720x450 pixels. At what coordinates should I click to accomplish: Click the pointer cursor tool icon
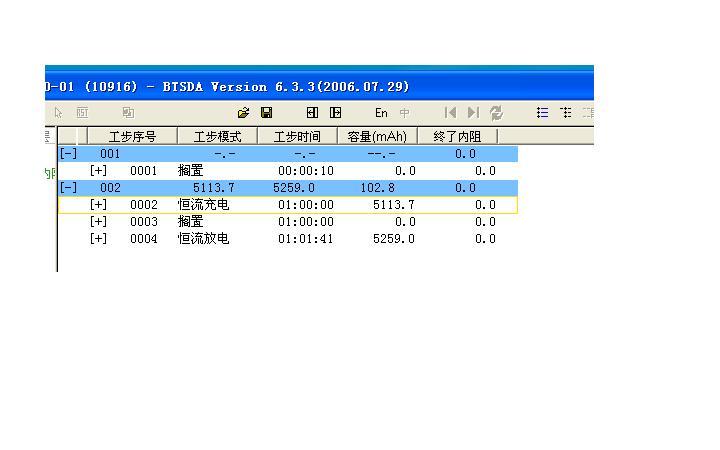click(x=58, y=112)
